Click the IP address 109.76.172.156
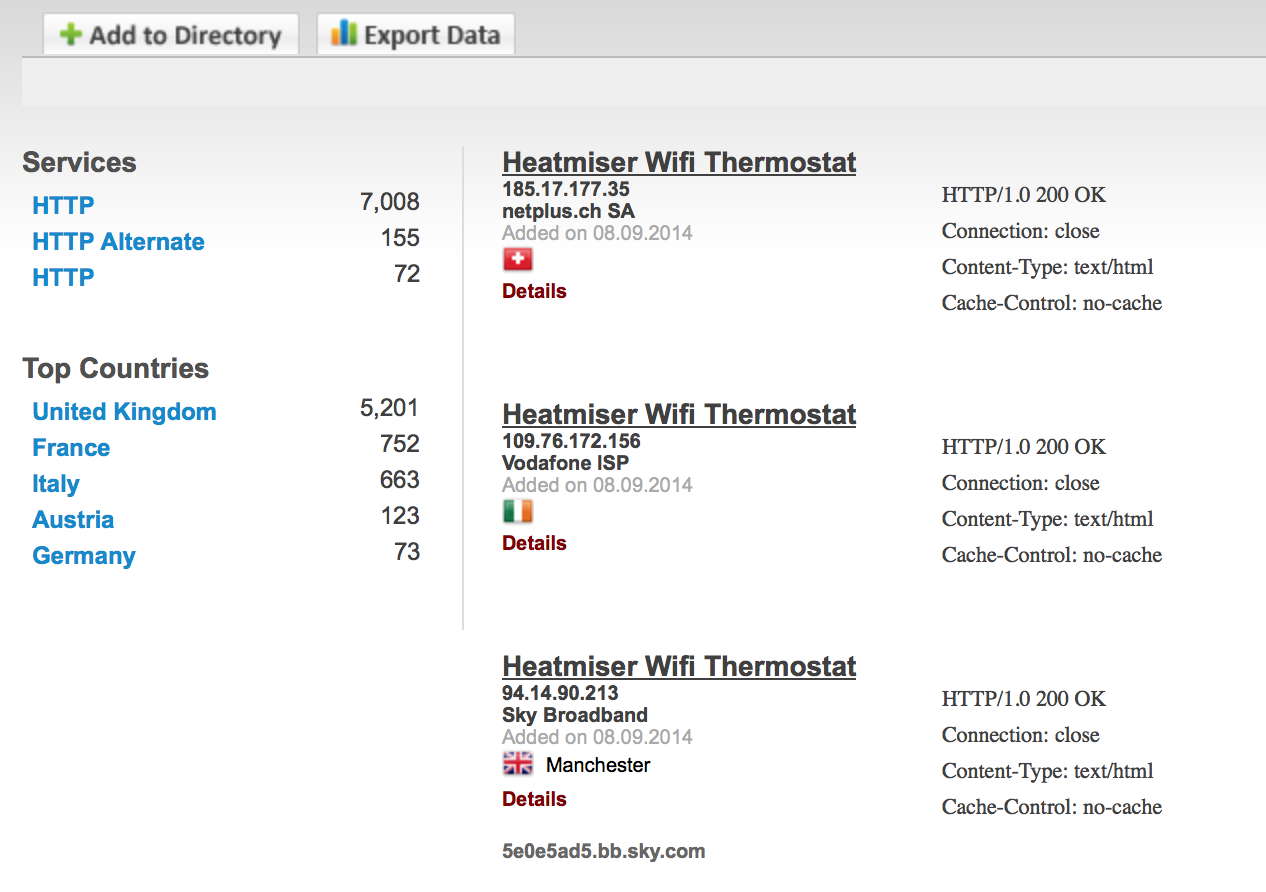1266x892 pixels. coord(571,441)
